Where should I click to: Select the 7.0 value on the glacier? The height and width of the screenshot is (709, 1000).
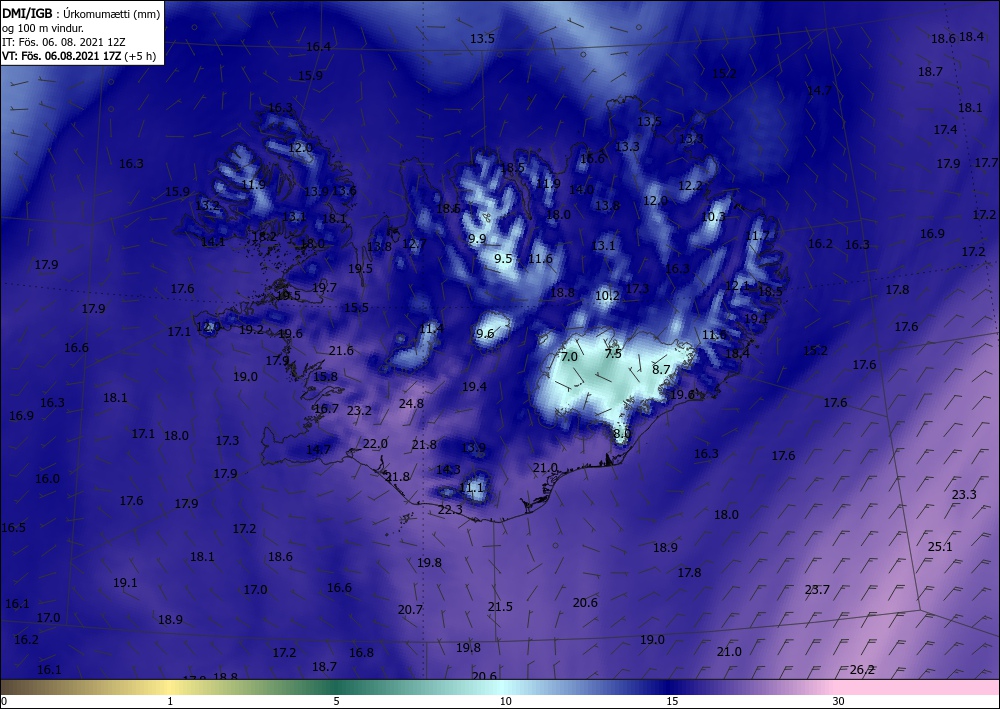coord(569,357)
